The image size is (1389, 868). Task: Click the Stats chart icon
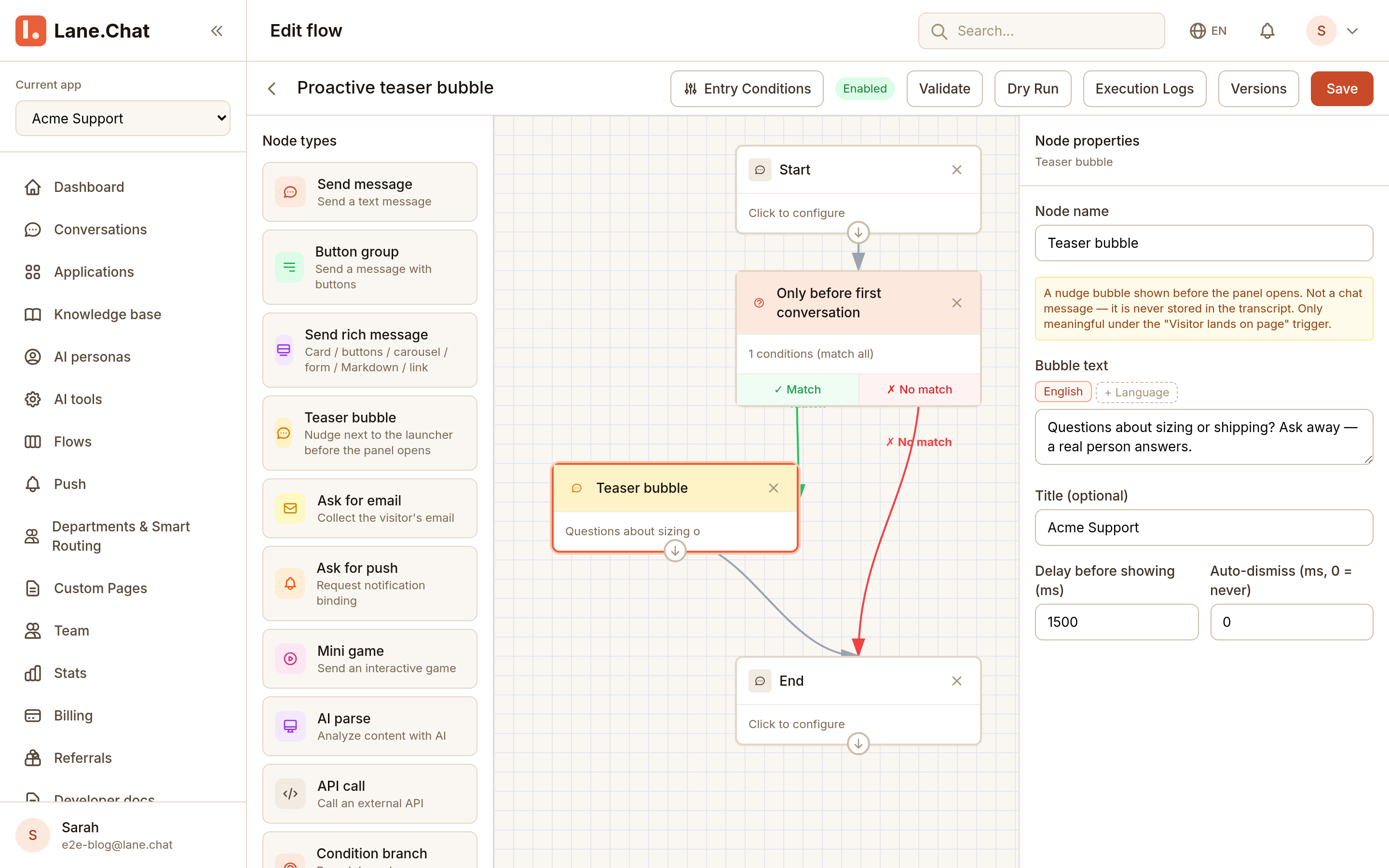coord(33,673)
